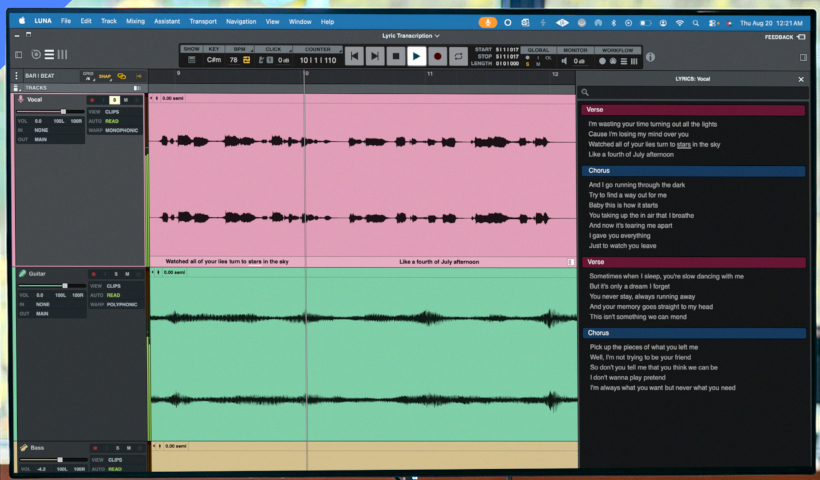Click the FEEDBACK button
Screen dimensions: 820x480
(785, 37)
